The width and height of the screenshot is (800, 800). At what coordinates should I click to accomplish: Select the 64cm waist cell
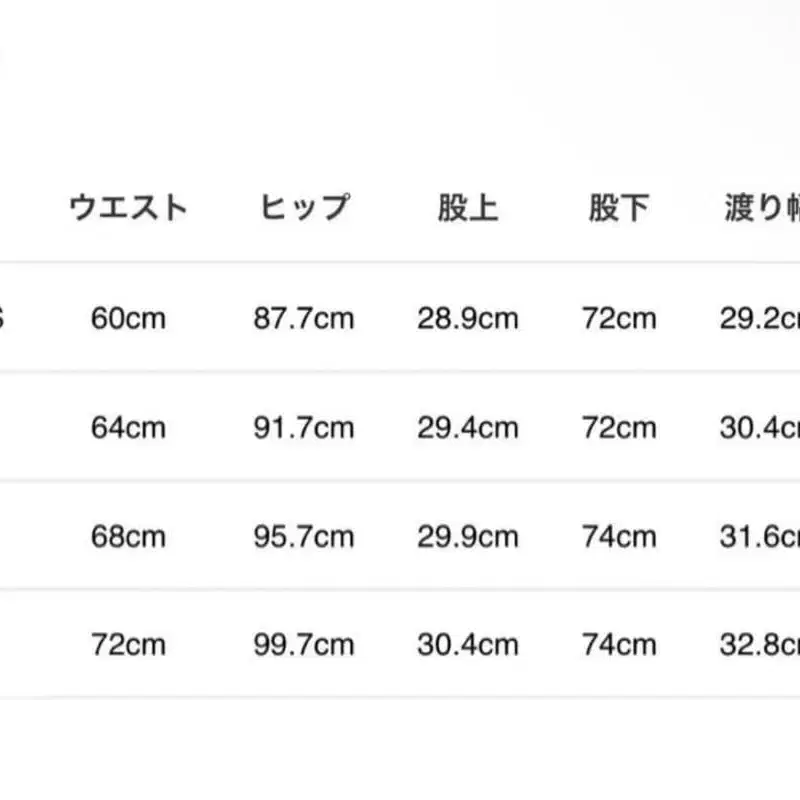[x=128, y=428]
